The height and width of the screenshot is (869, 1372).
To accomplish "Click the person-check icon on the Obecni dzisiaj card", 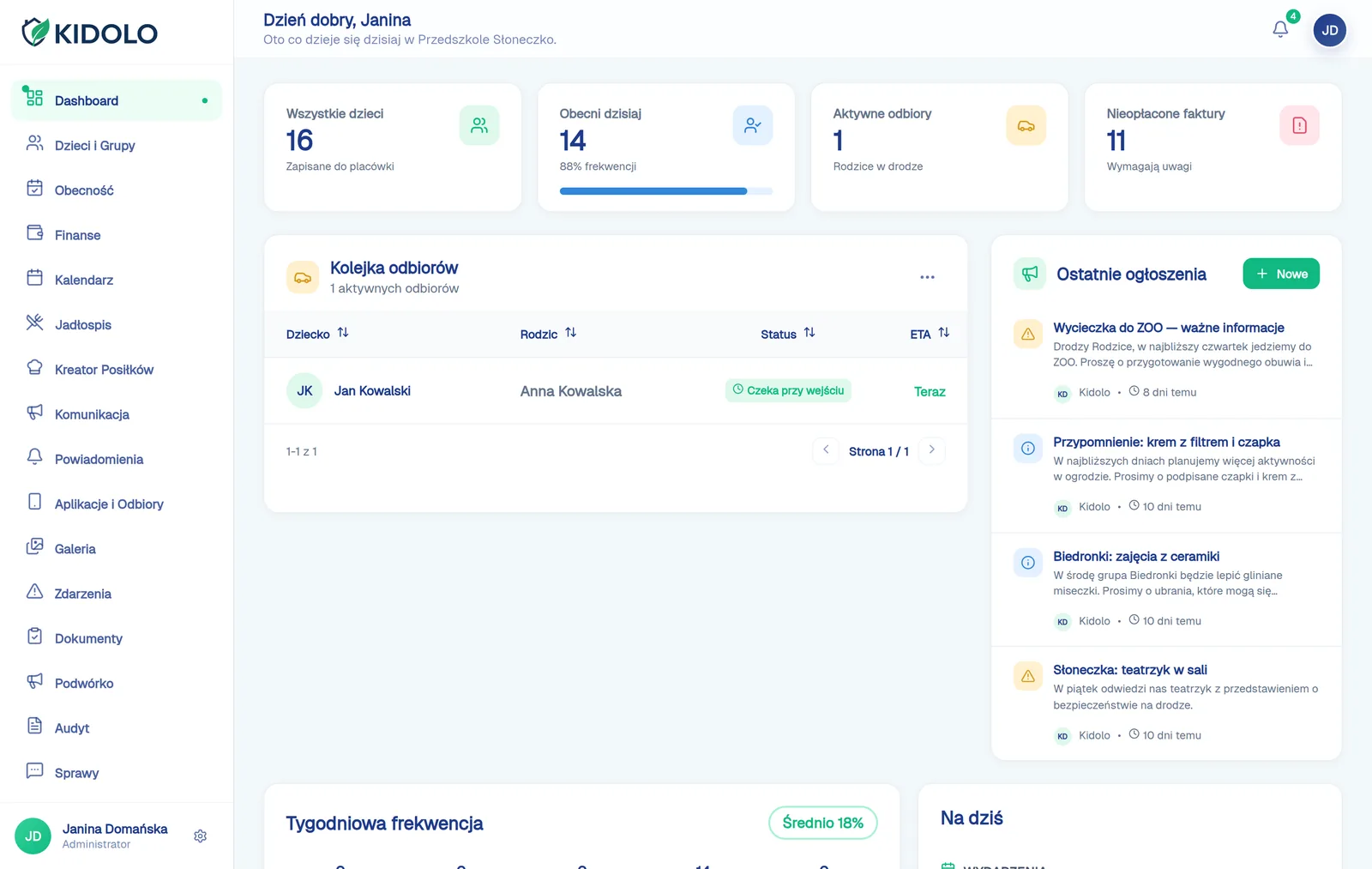I will coord(753,125).
